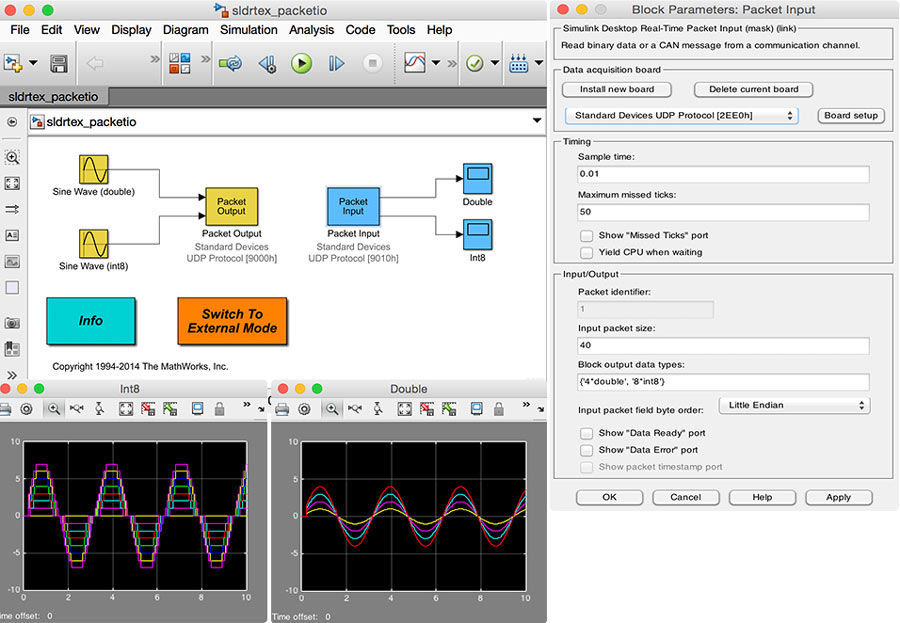Apply the Packet Input parameters
This screenshot has height=623, width=900.
click(x=838, y=497)
